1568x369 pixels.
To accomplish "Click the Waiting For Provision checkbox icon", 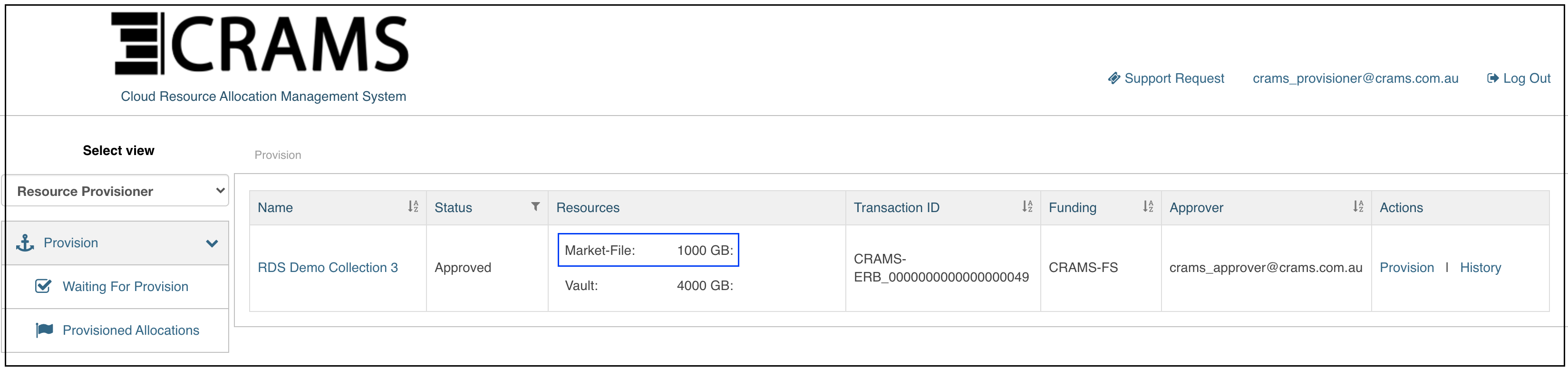I will pyautogui.click(x=43, y=286).
